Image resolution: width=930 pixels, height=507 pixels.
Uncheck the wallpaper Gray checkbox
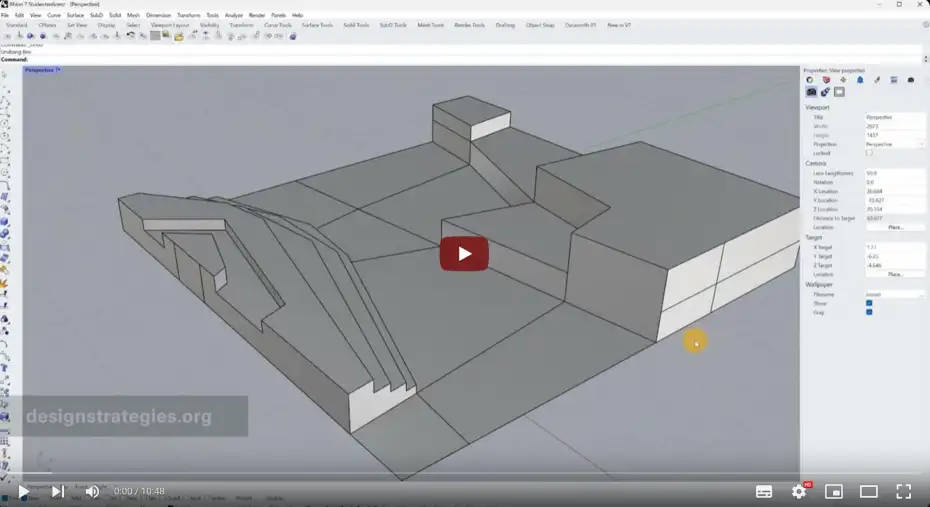click(x=869, y=312)
